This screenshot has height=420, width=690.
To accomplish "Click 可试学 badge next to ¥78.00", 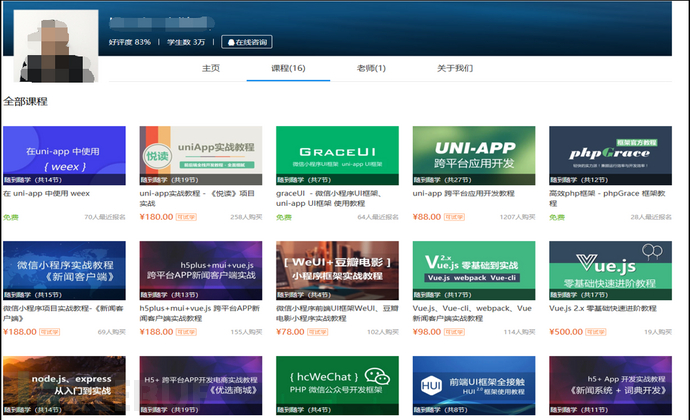I will (317, 332).
